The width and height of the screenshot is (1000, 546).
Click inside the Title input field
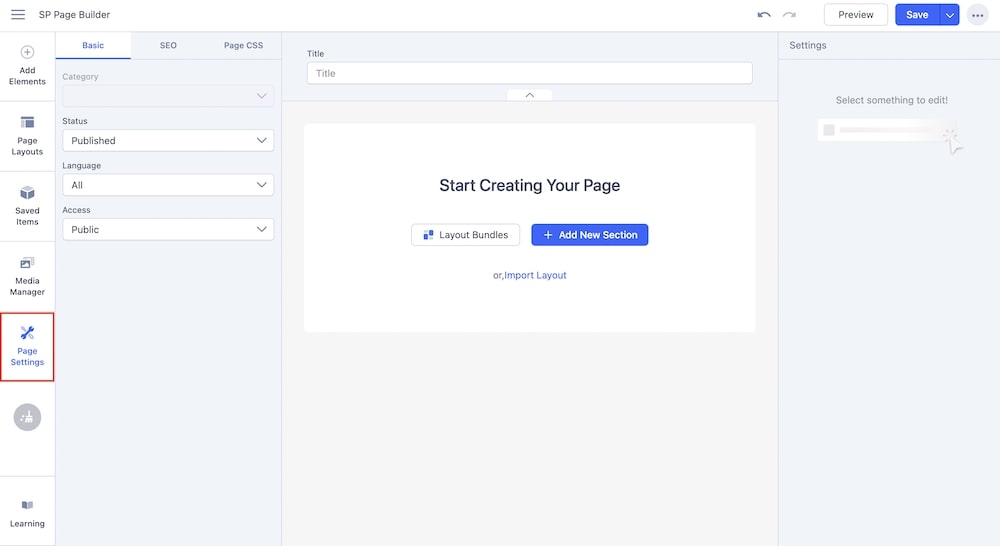529,73
